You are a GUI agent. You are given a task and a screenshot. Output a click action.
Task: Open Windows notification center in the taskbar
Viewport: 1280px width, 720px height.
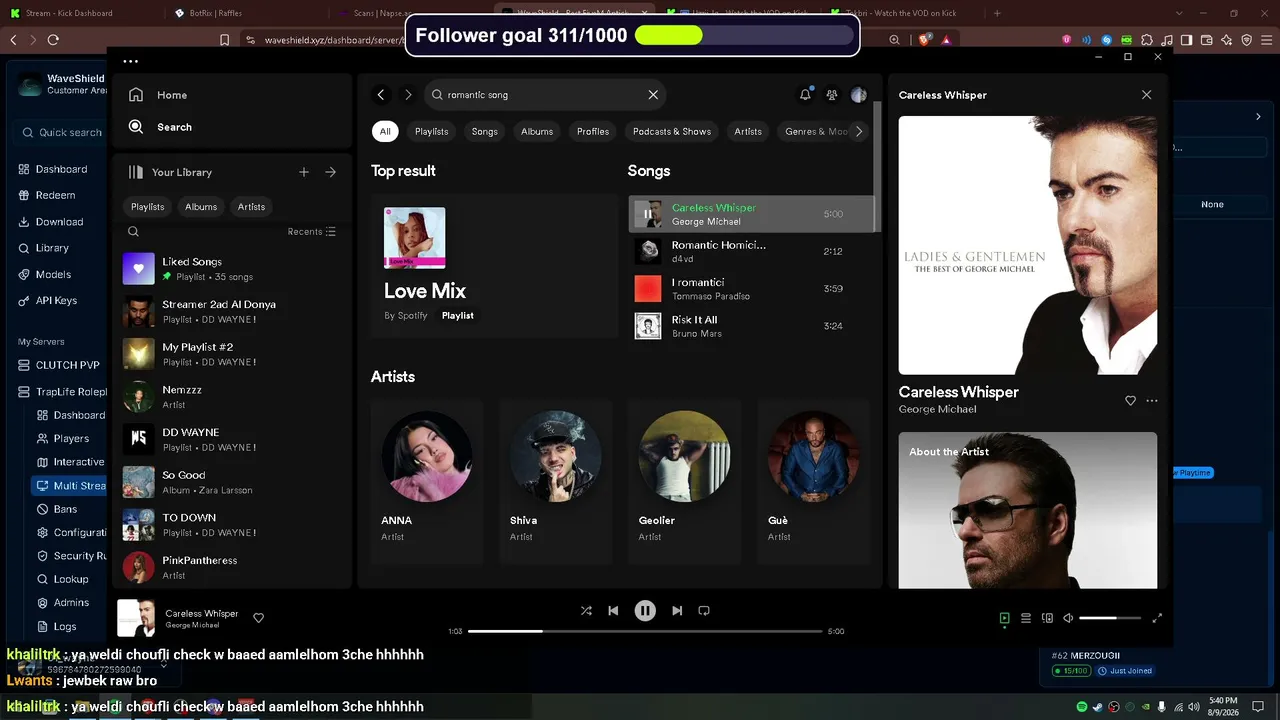(1257, 707)
